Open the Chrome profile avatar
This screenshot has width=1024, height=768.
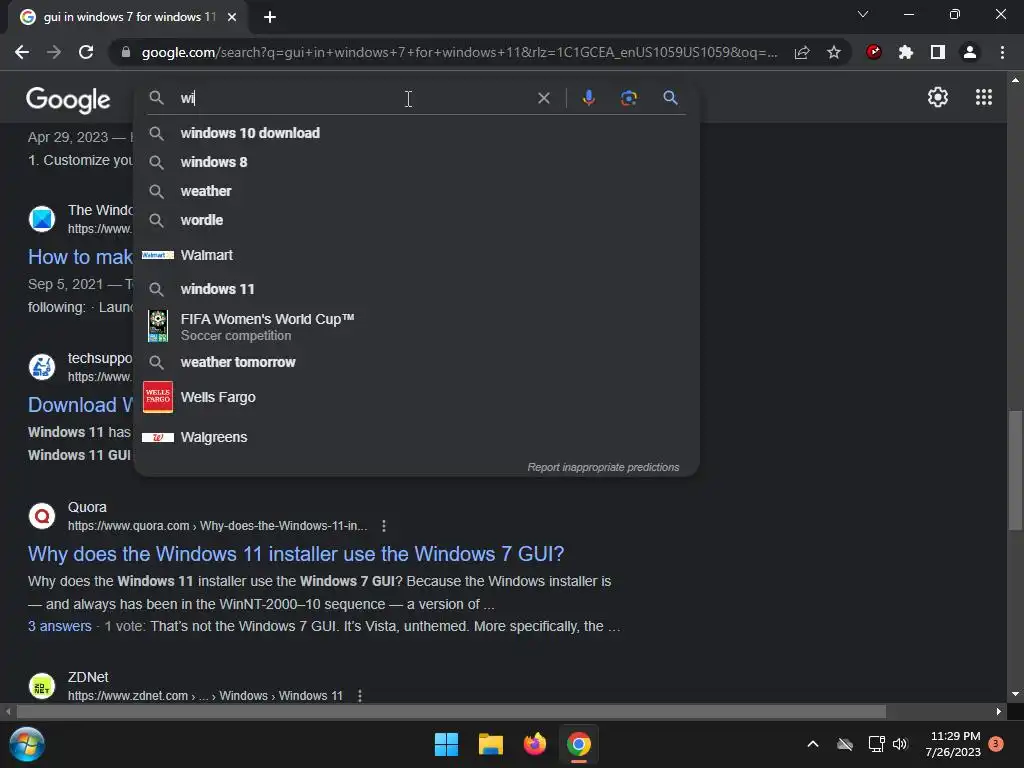[970, 52]
